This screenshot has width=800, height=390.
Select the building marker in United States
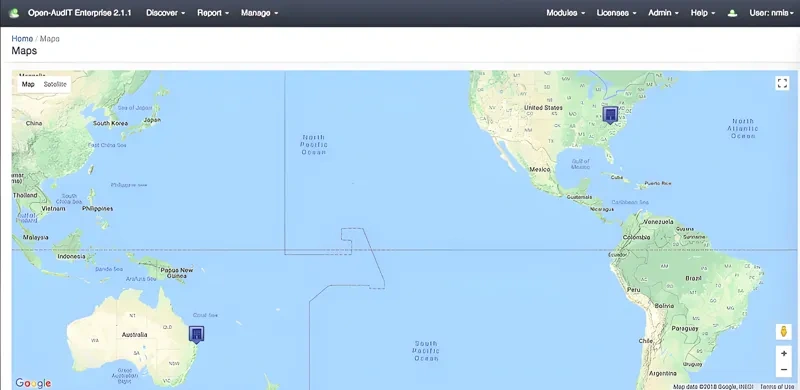click(x=610, y=115)
